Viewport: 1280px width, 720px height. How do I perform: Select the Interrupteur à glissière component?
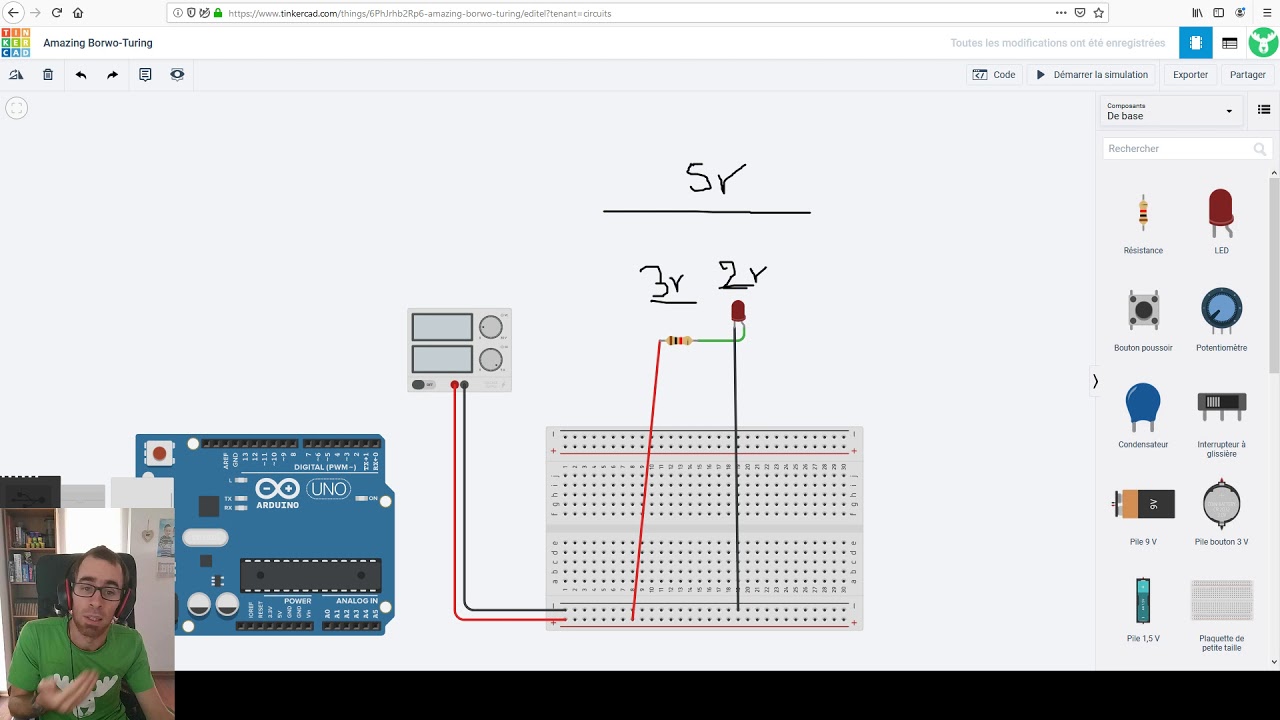(x=1221, y=421)
